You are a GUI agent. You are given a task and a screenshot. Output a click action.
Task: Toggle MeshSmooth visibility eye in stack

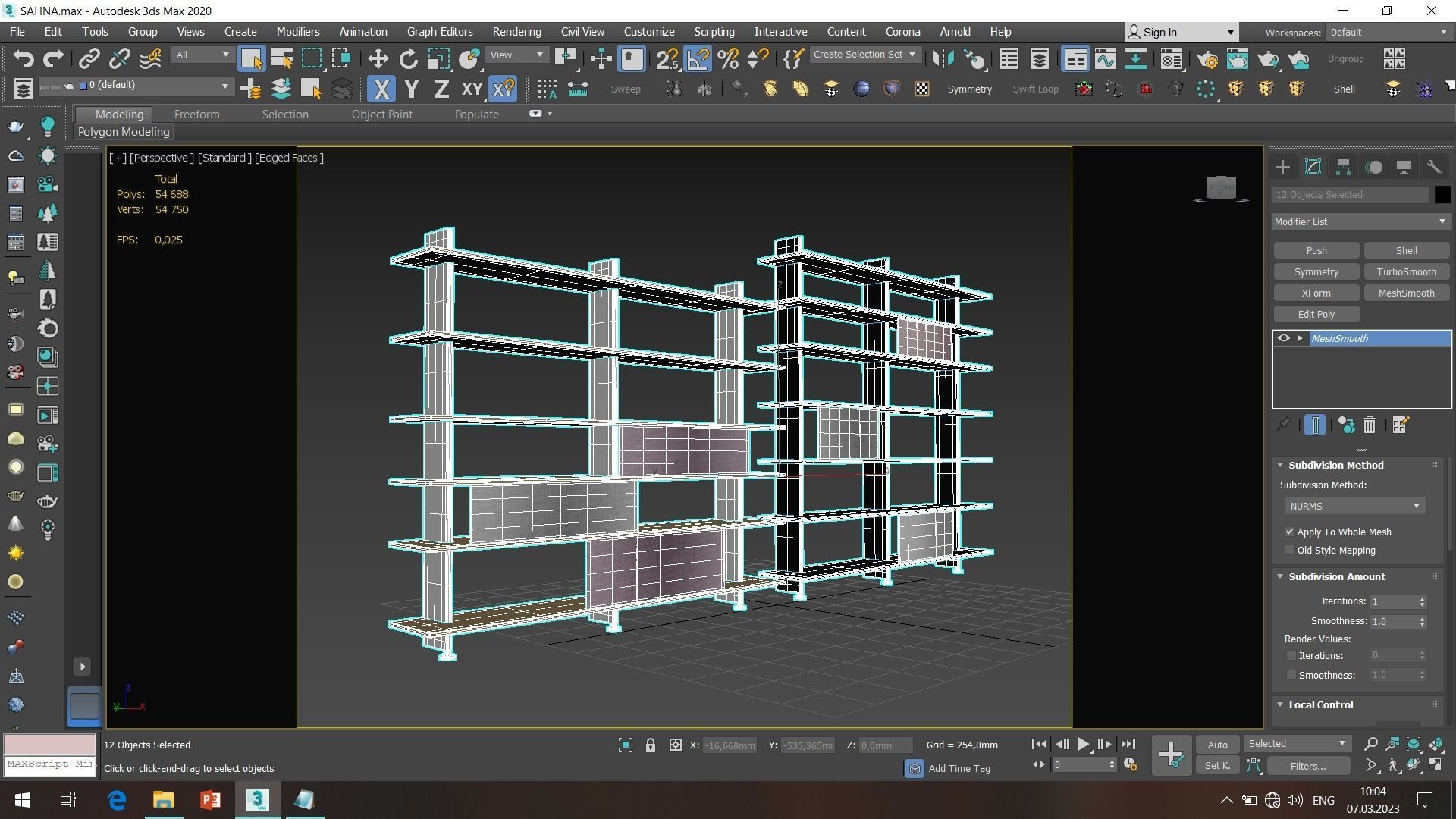pyautogui.click(x=1284, y=338)
